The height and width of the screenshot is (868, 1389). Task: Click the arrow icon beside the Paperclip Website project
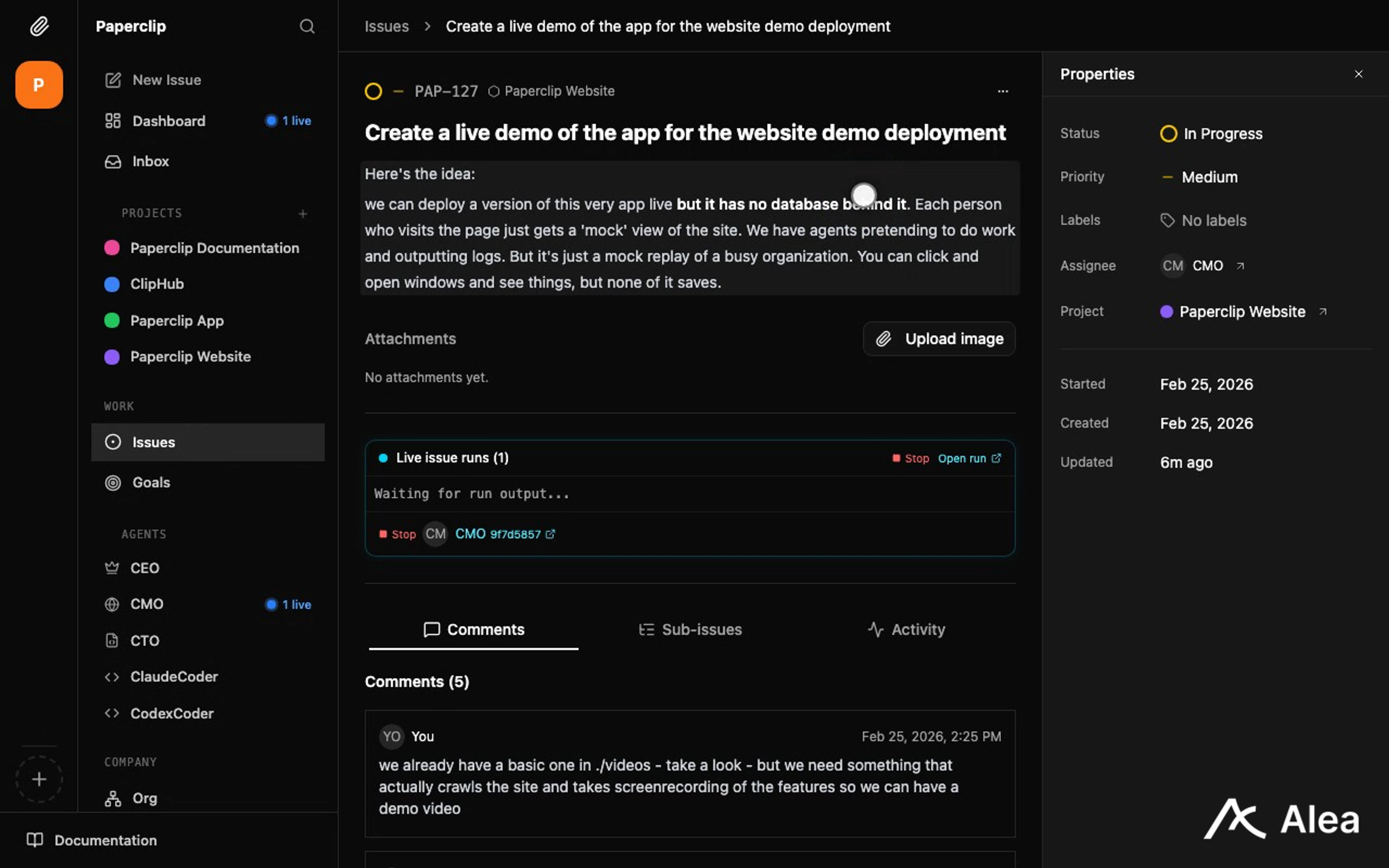(x=1323, y=312)
